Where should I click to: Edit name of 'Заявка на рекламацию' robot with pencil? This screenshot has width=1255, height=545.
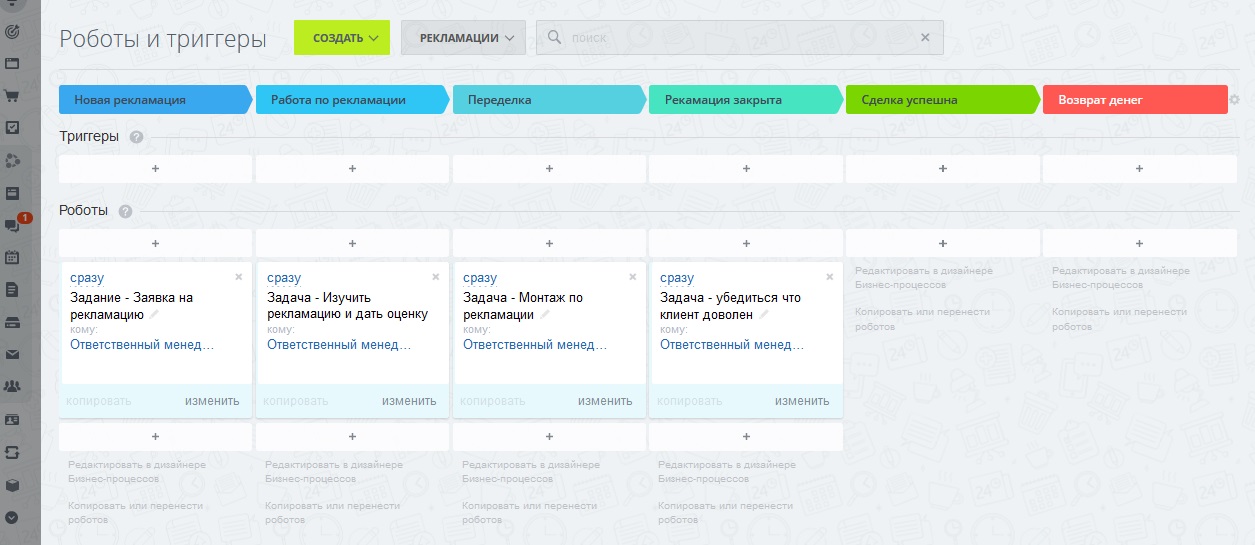(155, 314)
